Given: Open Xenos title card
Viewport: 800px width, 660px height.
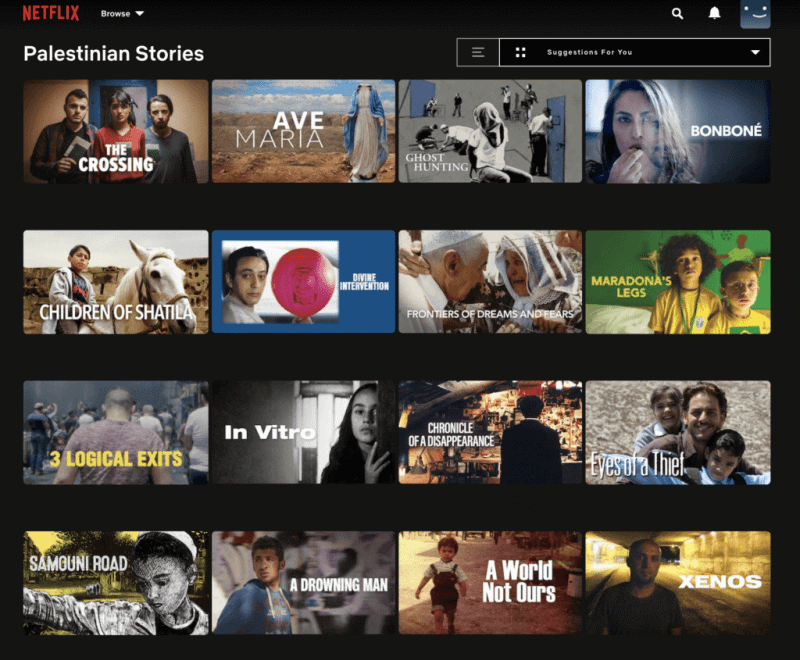Looking at the screenshot, I should click(678, 583).
